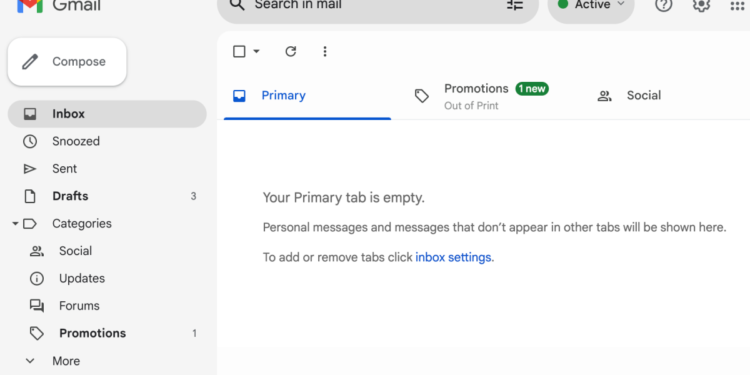This screenshot has width=750, height=375.
Task: Click the '1 new' badge on Promotions
Action: coord(532,89)
